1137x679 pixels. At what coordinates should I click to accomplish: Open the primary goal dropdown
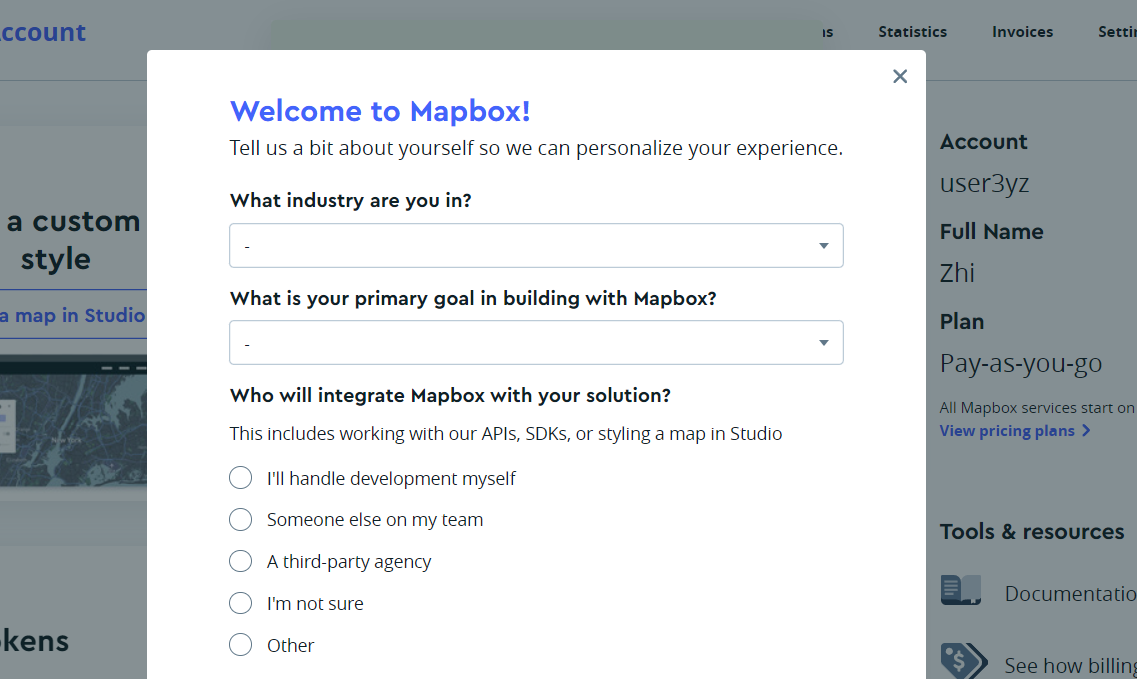tap(536, 342)
